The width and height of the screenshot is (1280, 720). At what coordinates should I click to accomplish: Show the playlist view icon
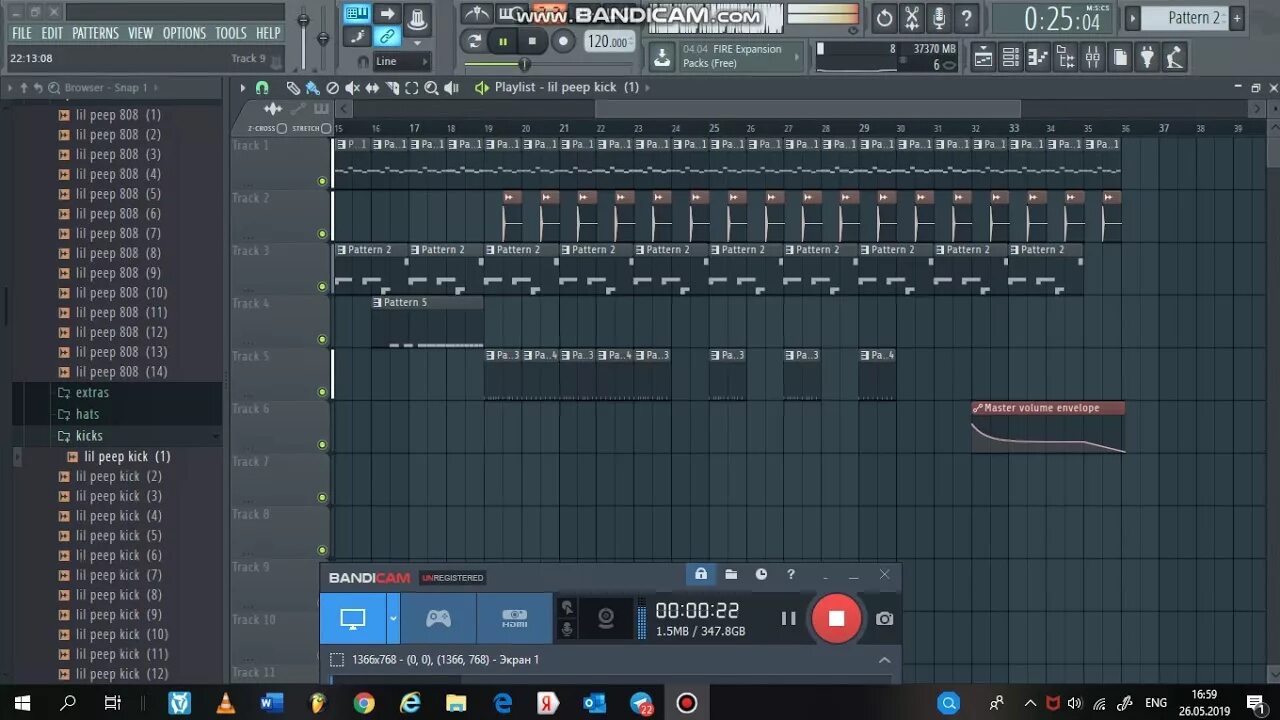pos(984,57)
